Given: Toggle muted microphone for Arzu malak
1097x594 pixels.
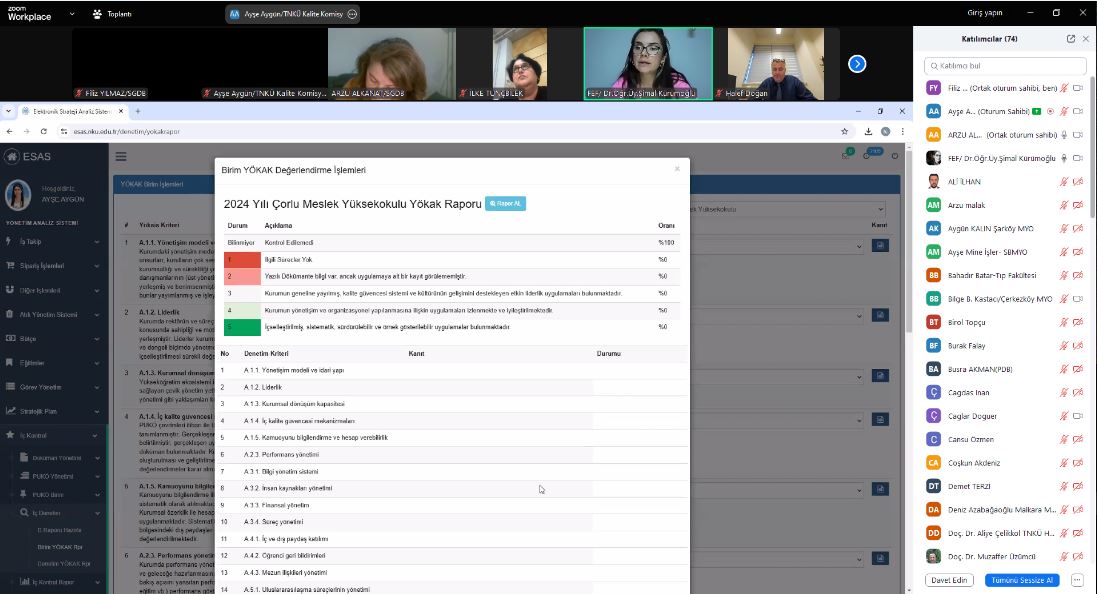Looking at the screenshot, I should (1064, 205).
